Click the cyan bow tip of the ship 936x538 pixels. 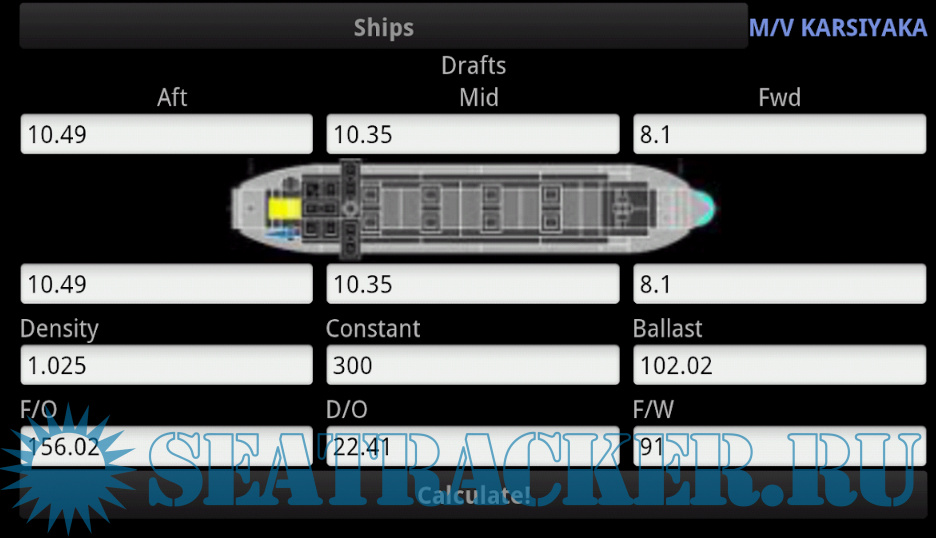point(704,205)
